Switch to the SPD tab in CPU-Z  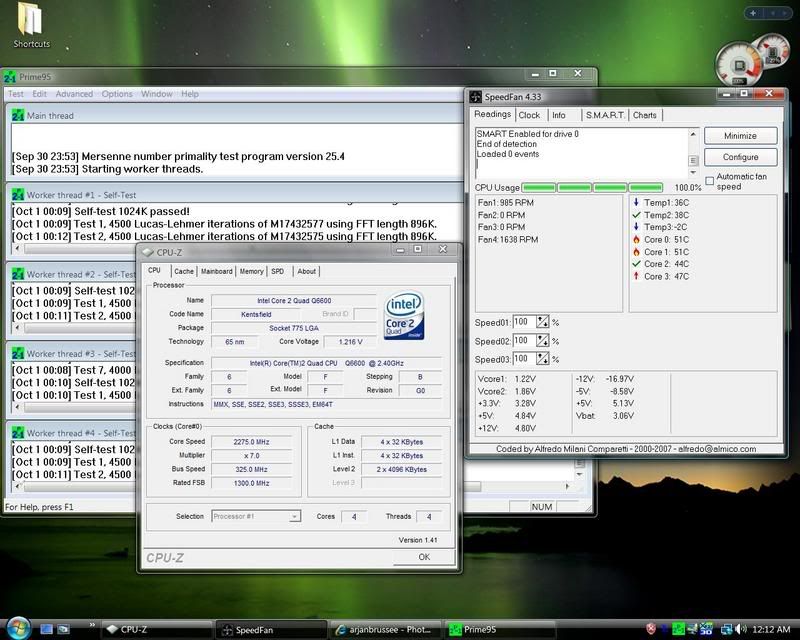280,271
